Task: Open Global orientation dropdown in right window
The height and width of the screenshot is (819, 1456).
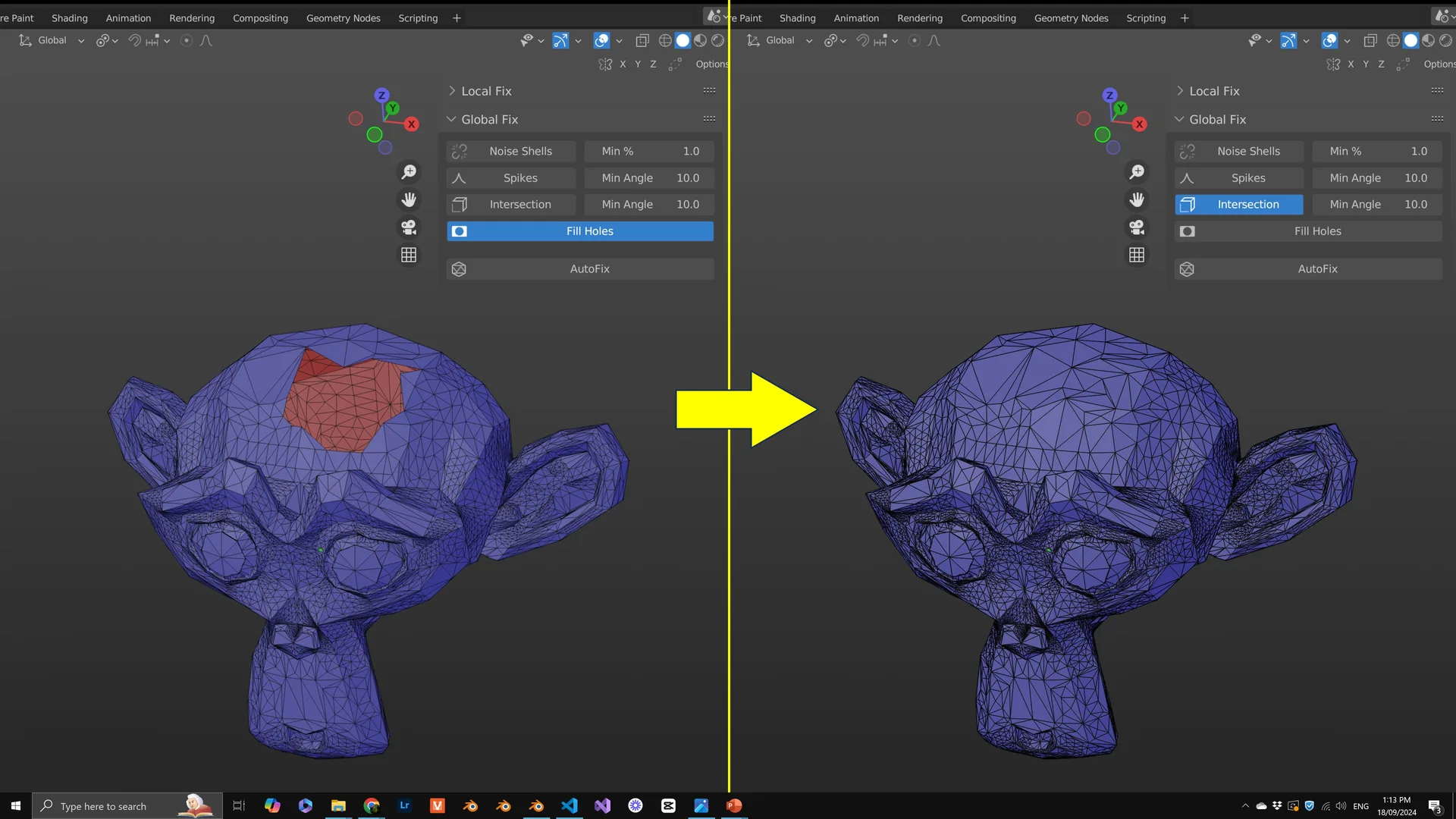Action: coord(780,41)
